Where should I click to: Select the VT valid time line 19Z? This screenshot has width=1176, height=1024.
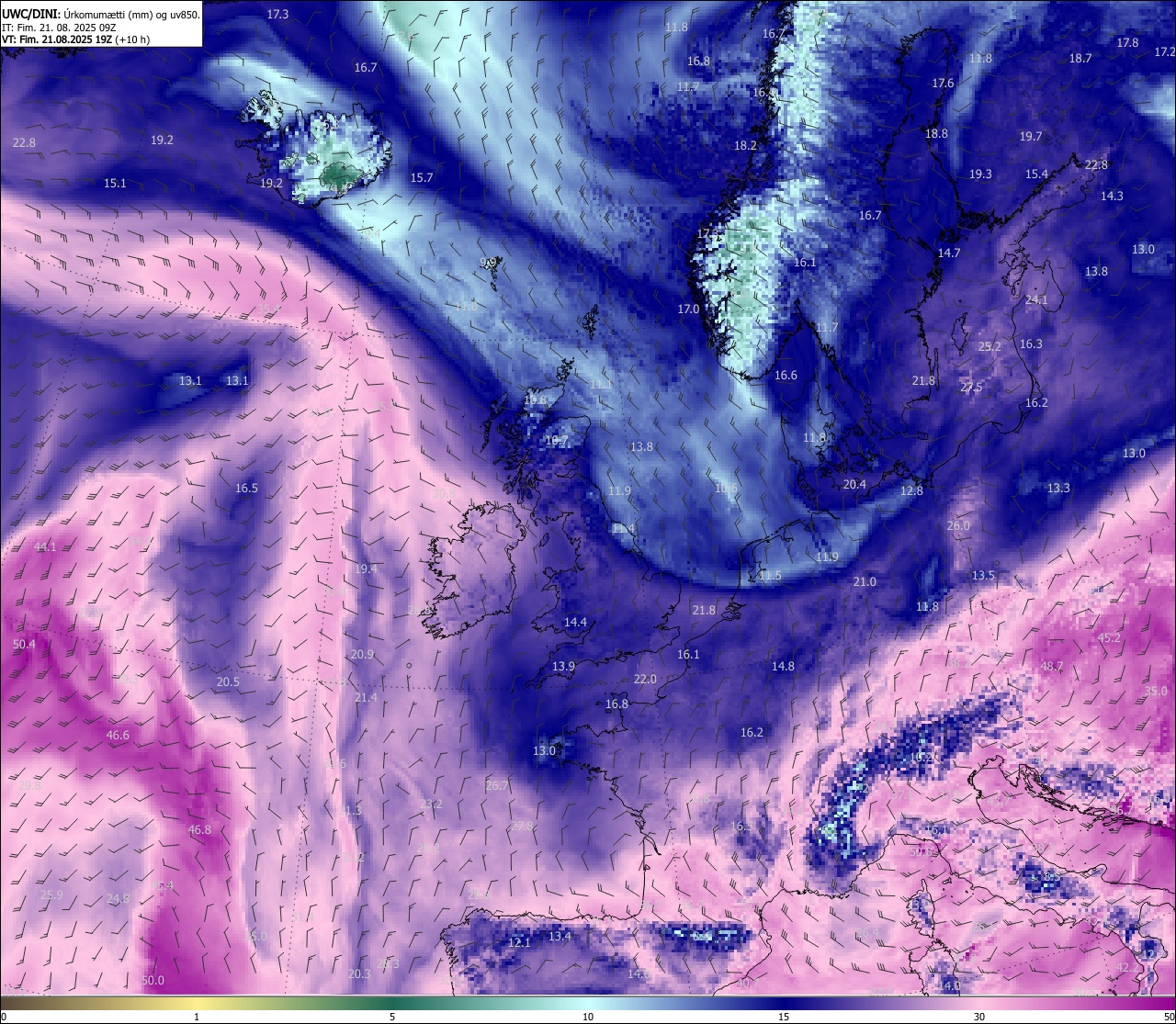pos(76,39)
